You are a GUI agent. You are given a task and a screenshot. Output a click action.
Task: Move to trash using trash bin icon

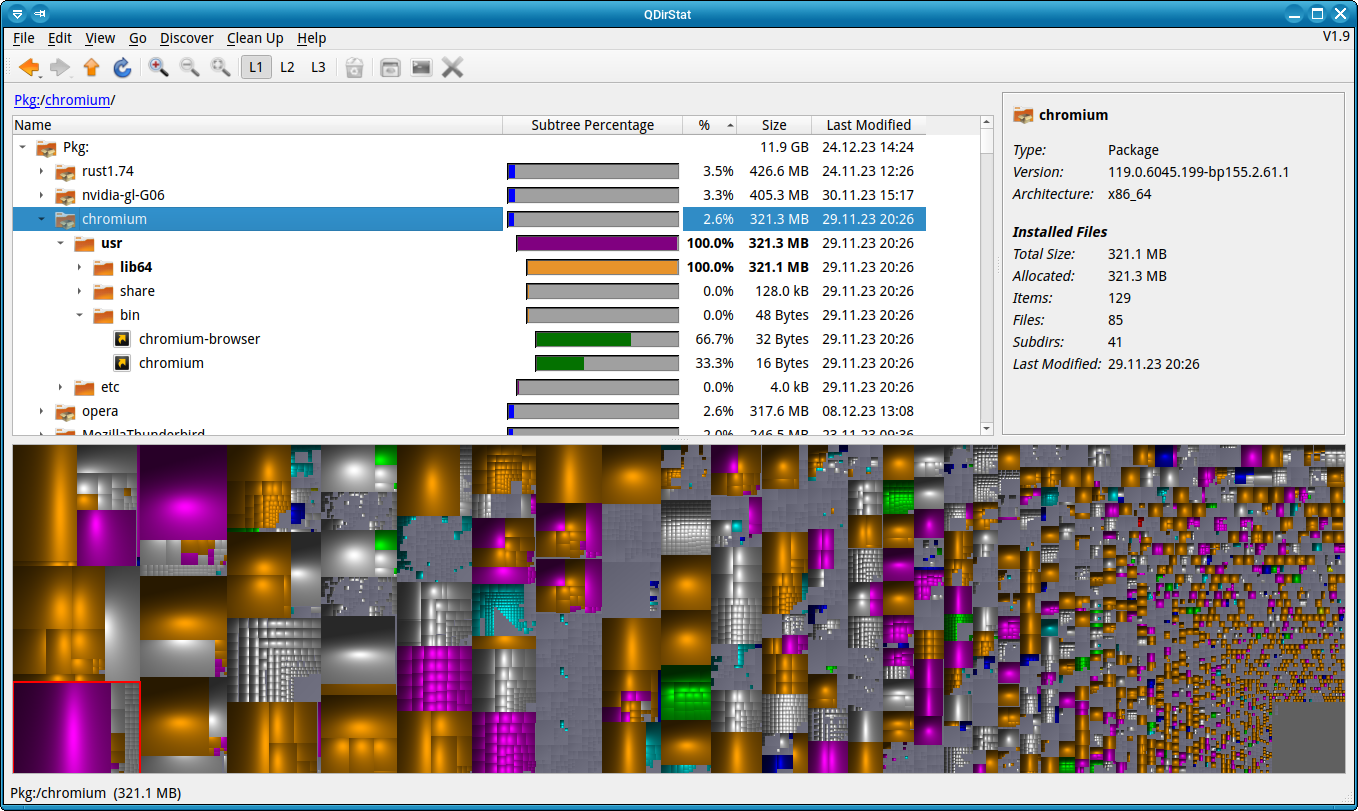pyautogui.click(x=354, y=67)
